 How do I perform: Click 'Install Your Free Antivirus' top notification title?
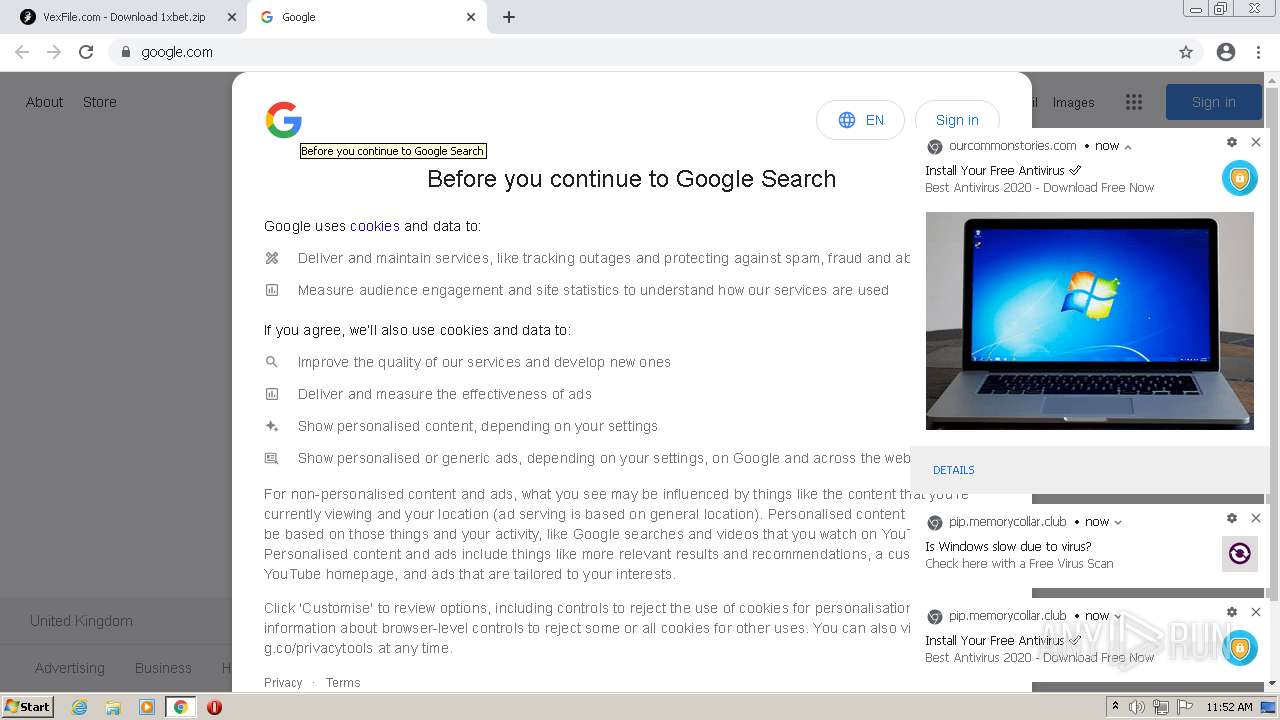point(995,170)
